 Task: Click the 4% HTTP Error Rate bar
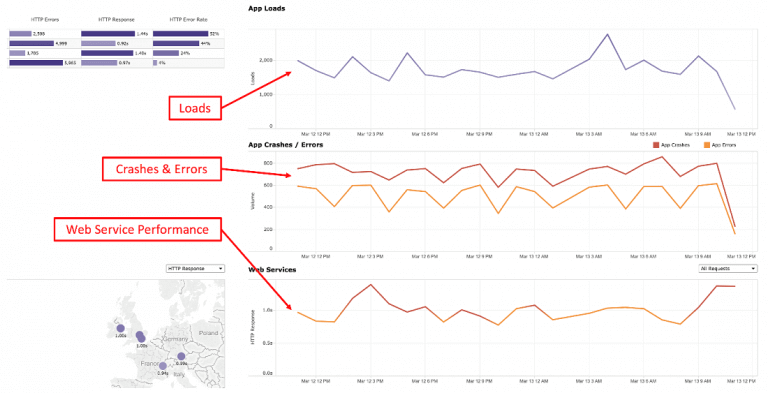click(x=155, y=63)
